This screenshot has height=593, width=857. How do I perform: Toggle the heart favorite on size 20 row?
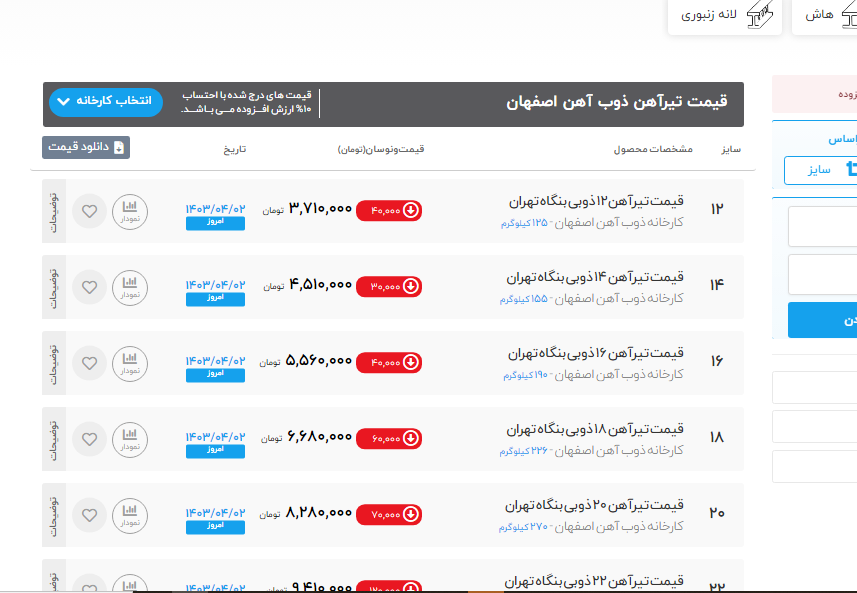tap(90, 515)
